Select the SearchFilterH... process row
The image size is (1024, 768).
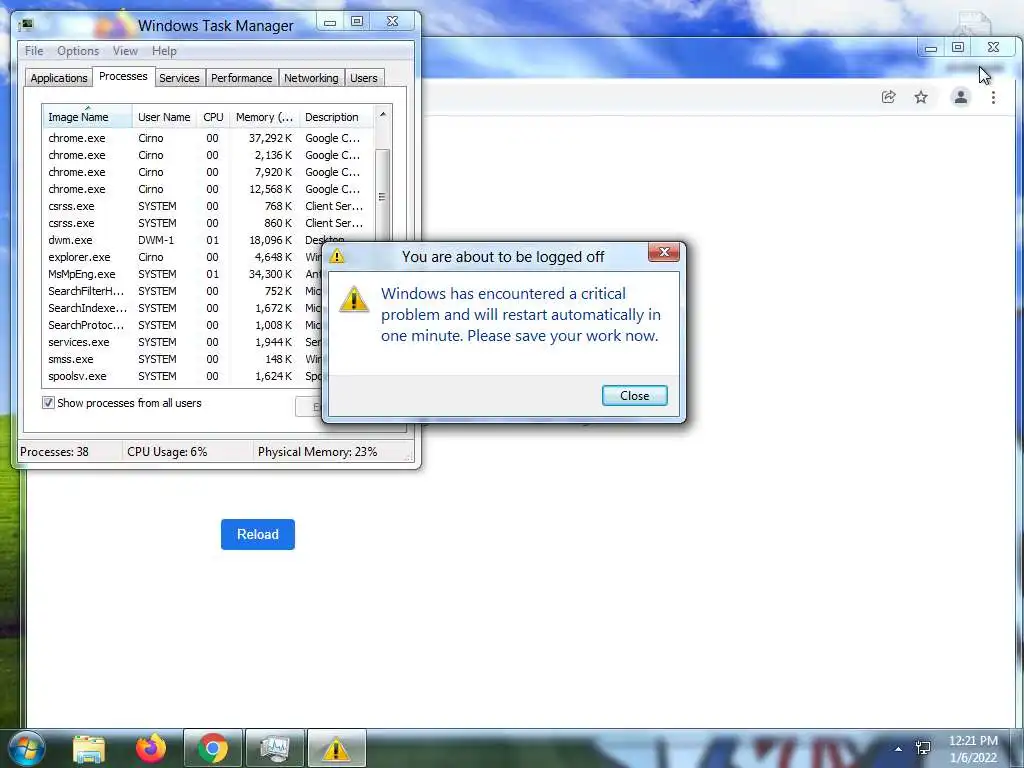coord(183,291)
